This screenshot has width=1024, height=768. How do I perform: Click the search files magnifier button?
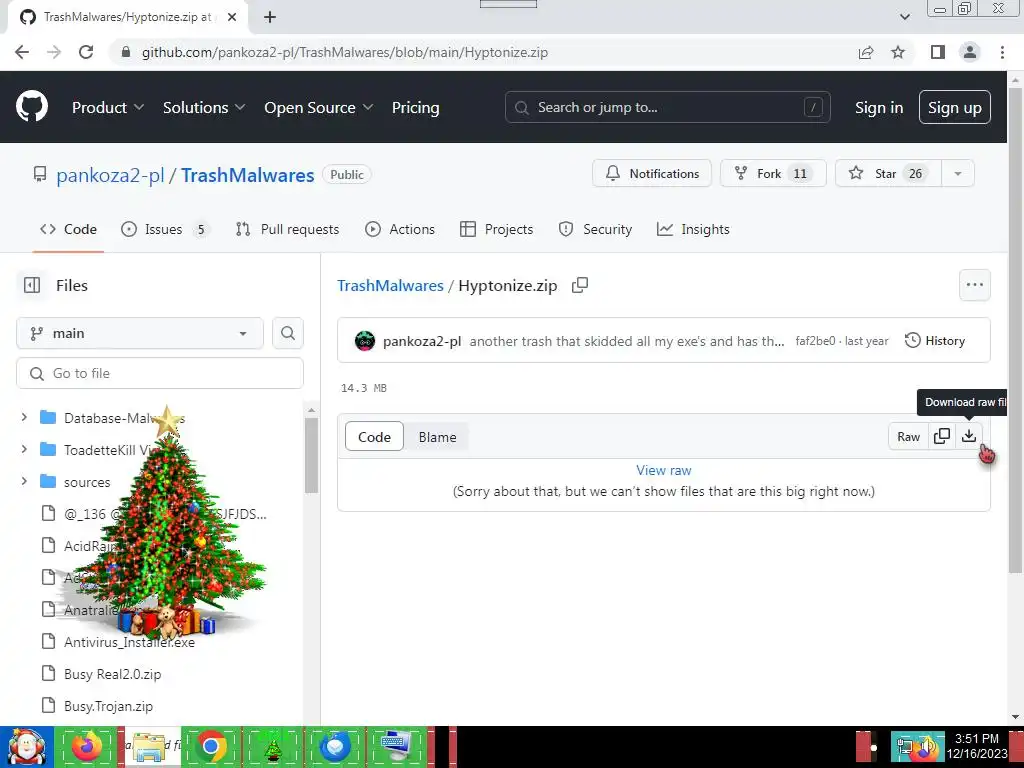[x=287, y=333]
